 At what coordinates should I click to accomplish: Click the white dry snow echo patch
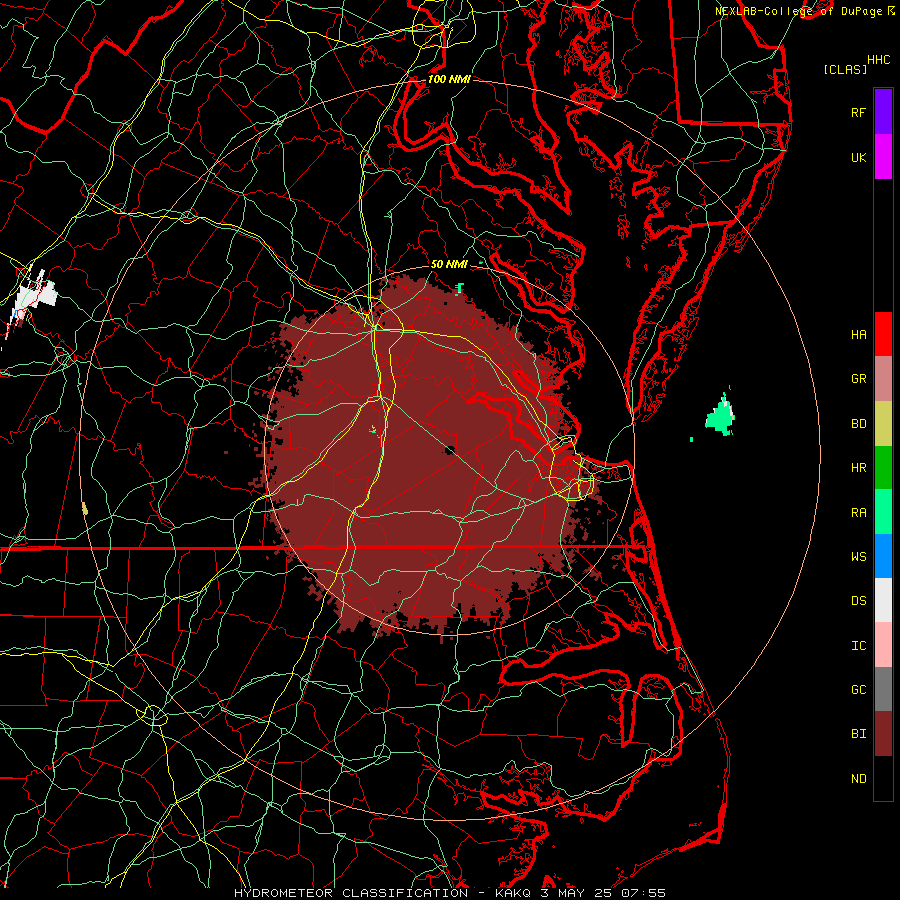pyautogui.click(x=37, y=294)
